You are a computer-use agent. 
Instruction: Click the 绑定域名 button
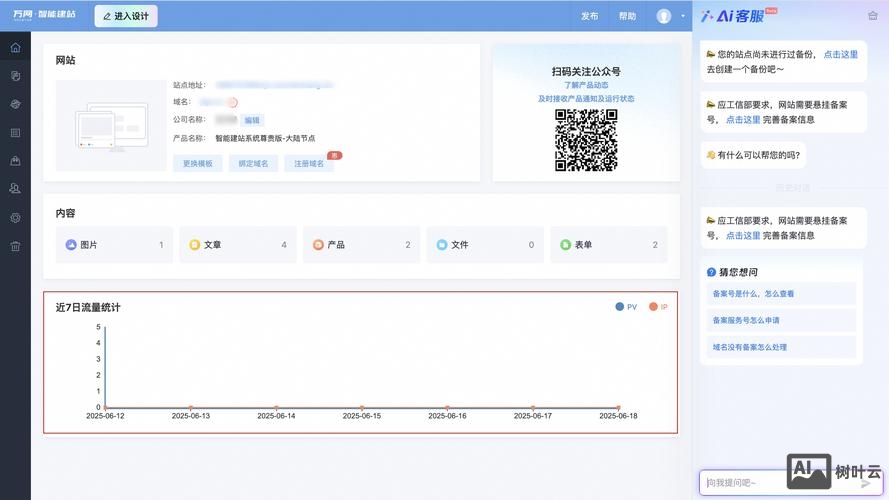click(x=253, y=163)
